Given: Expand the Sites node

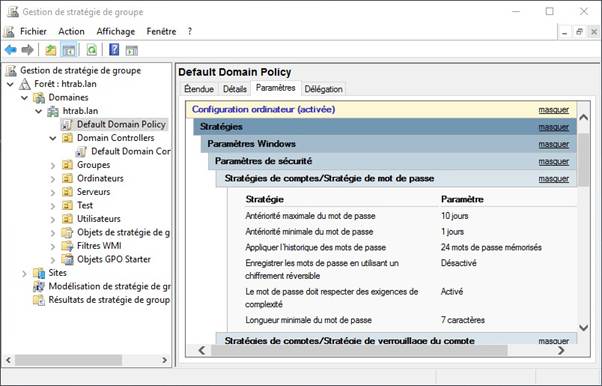Looking at the screenshot, I should [25, 273].
